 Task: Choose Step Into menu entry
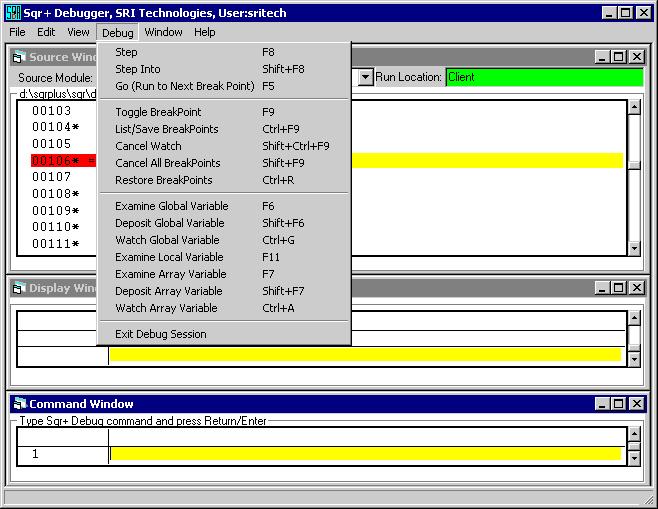point(138,69)
